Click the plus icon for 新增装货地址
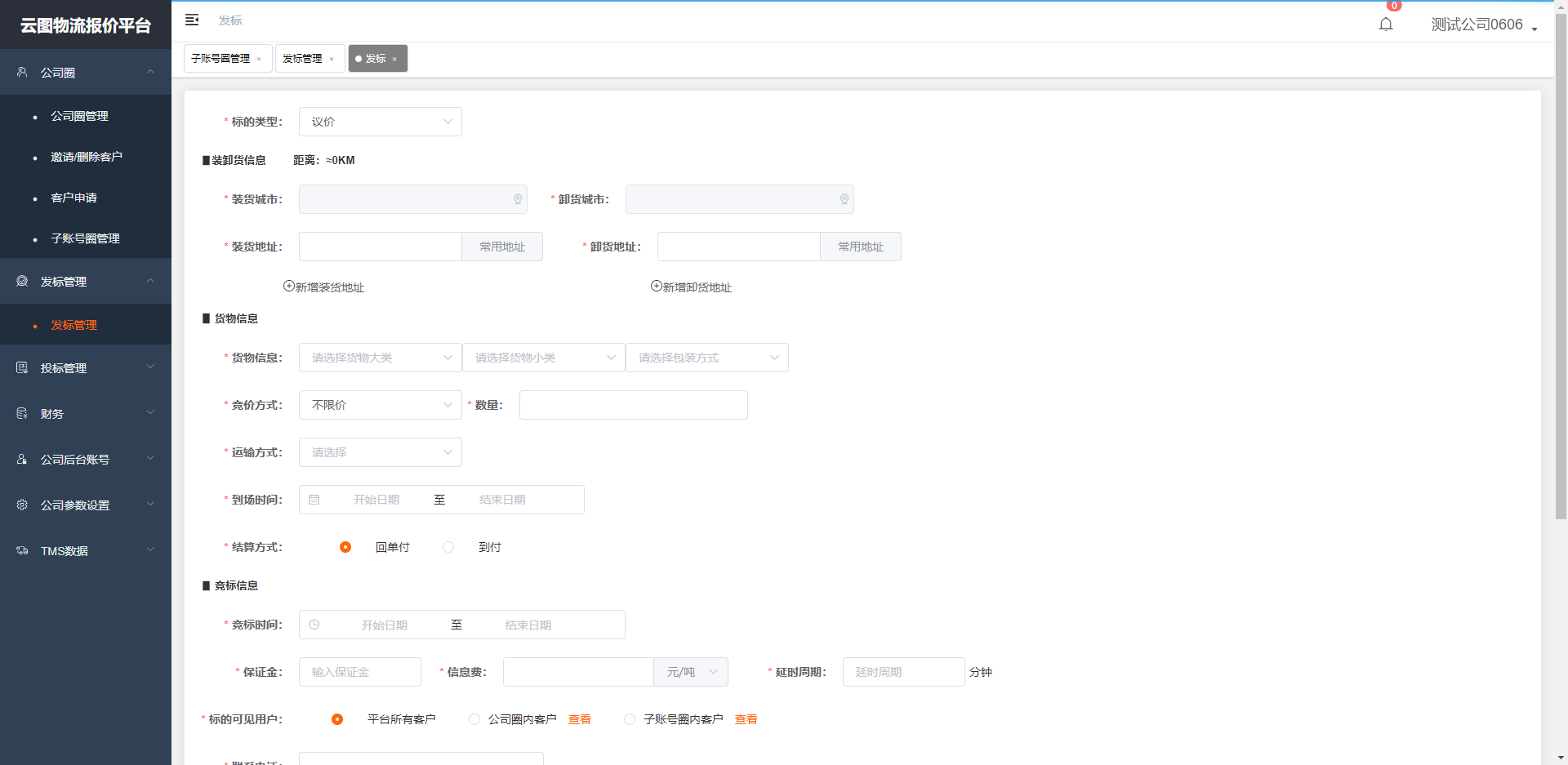 [288, 286]
